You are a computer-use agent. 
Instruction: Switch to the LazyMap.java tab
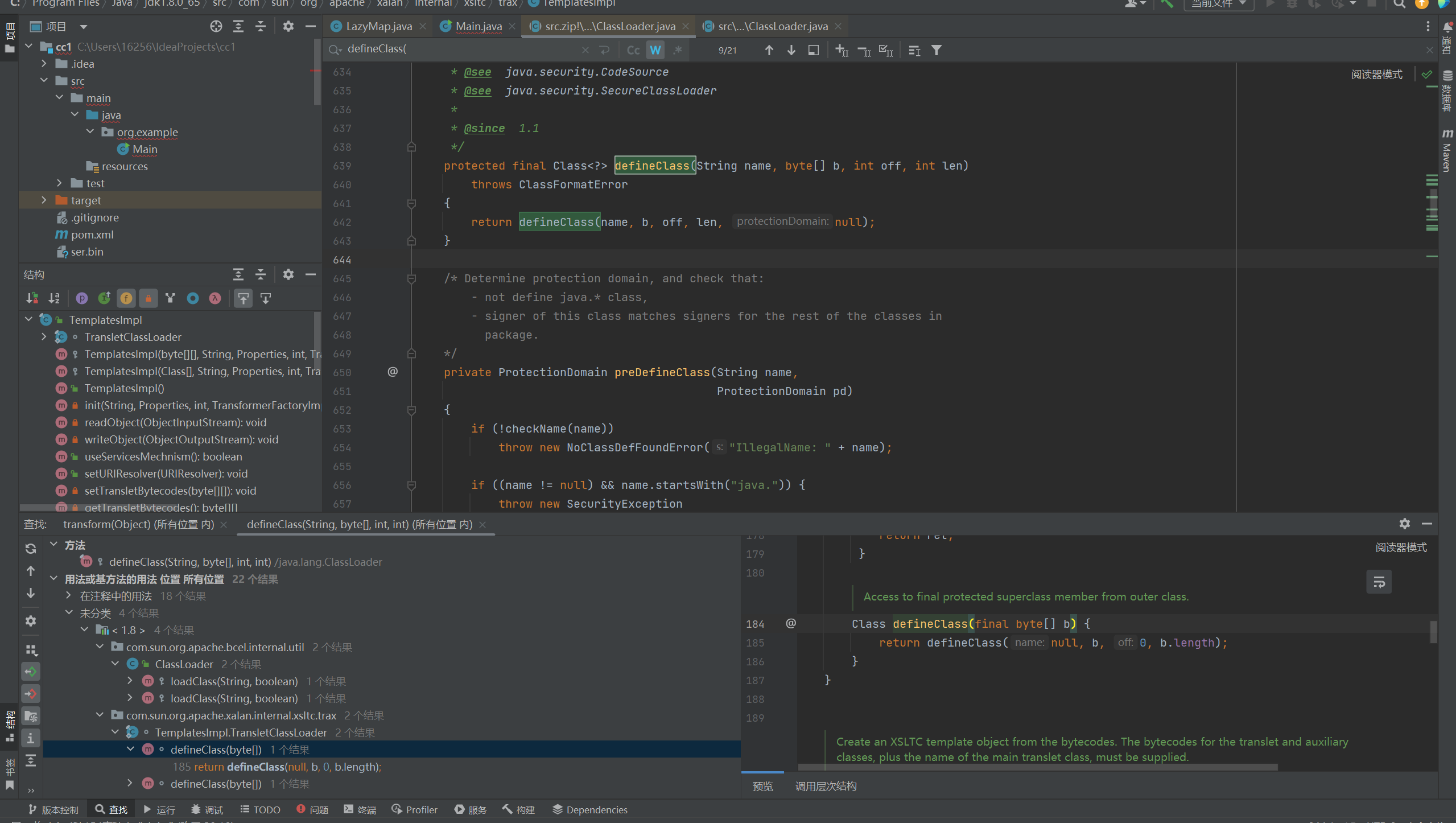coord(378,26)
